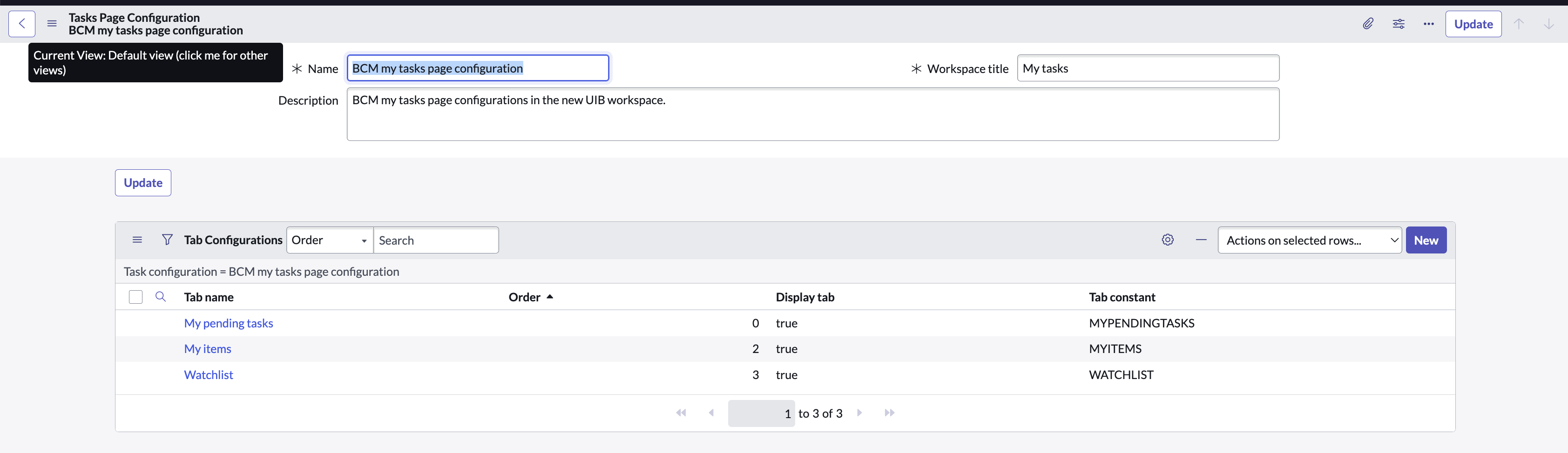
Task: Click the related list Search box
Action: point(436,240)
